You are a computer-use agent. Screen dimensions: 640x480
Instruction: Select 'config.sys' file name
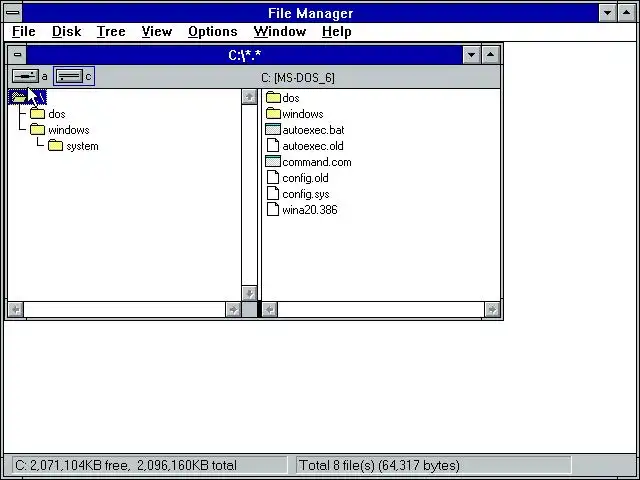point(306,194)
